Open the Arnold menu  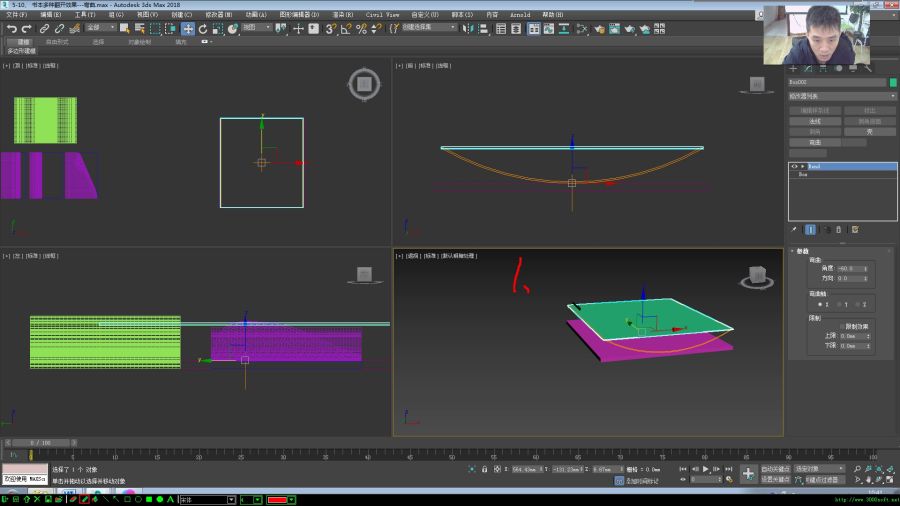520,14
